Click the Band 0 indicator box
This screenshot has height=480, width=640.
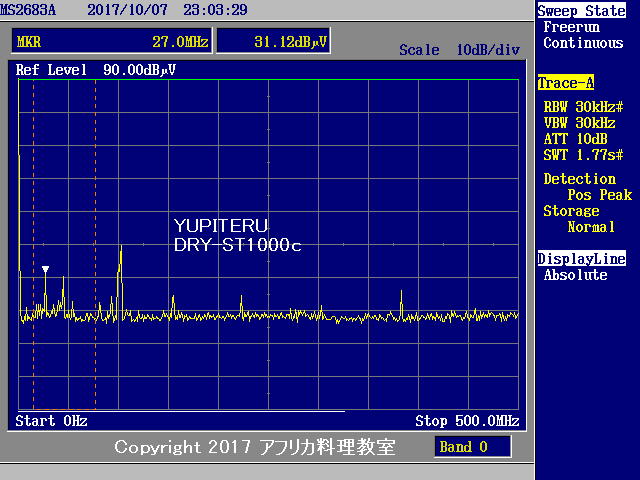tap(473, 447)
